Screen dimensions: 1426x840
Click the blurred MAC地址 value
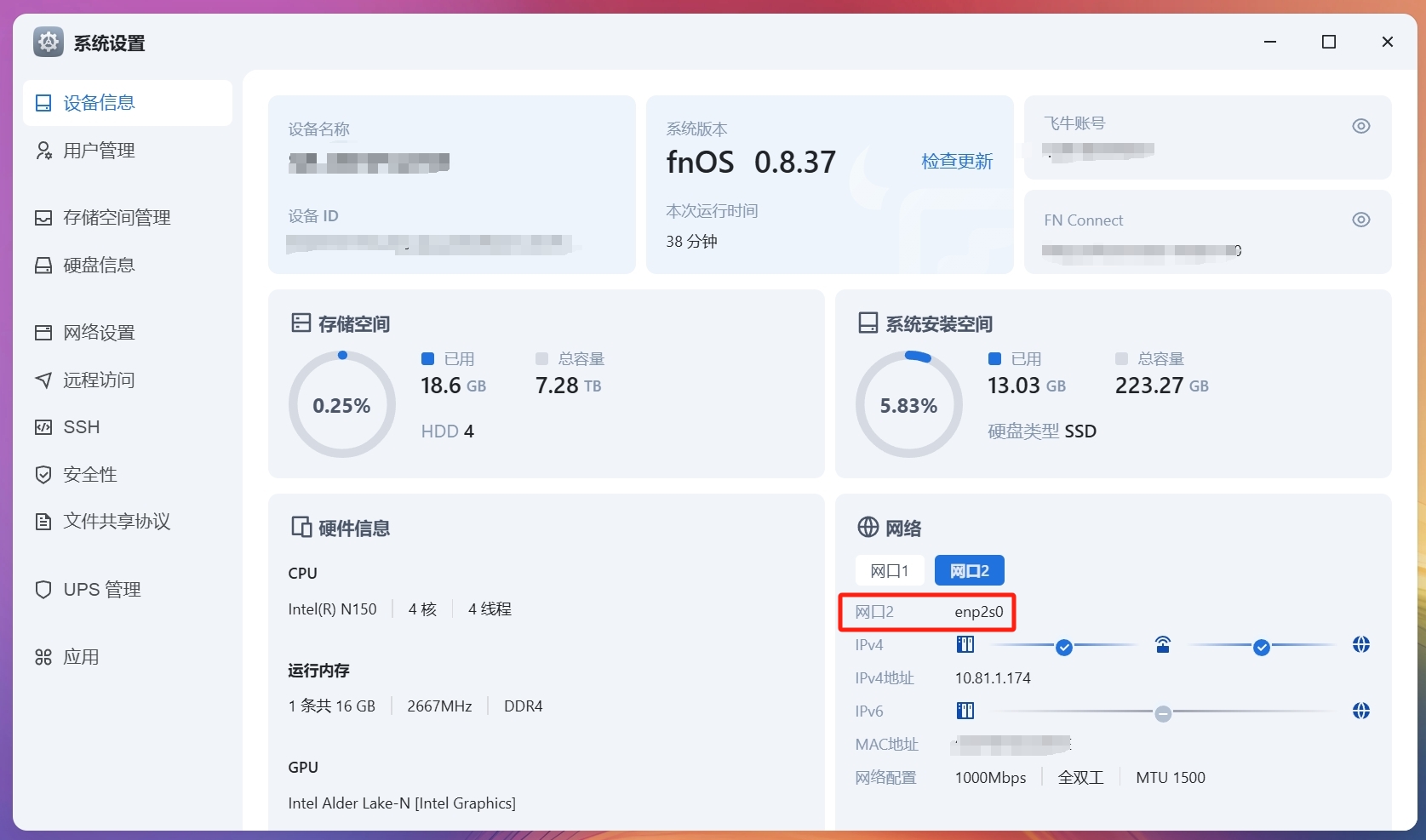[x=1011, y=745]
